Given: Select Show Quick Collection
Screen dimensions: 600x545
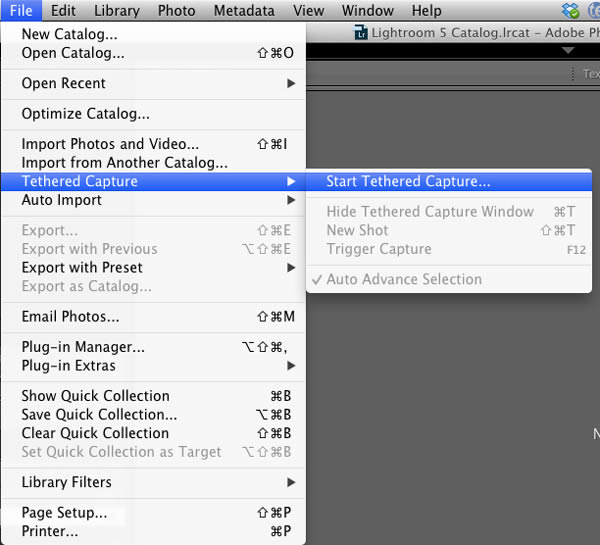Looking at the screenshot, I should pos(95,396).
